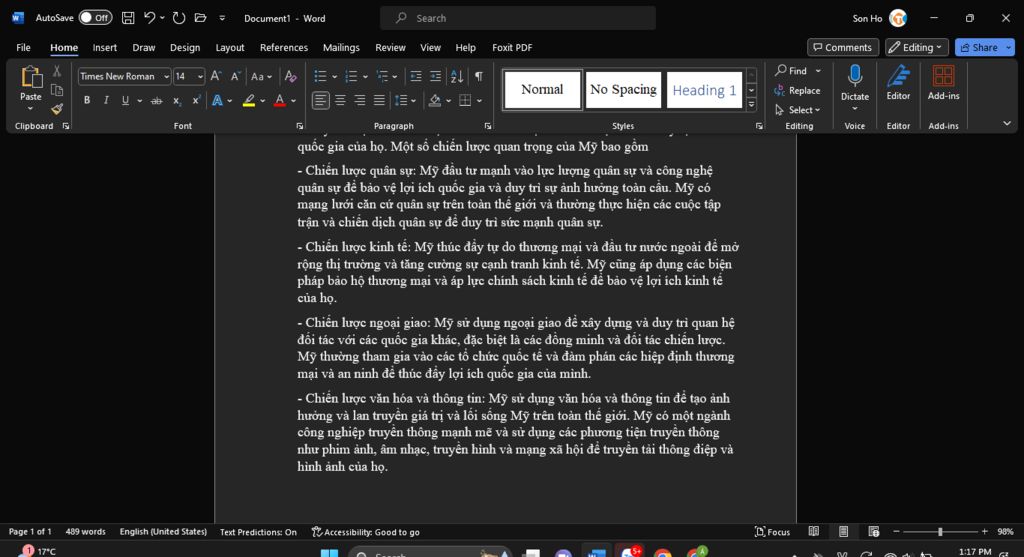Toggle the AutoSave switch
This screenshot has width=1024, height=557.
(95, 18)
